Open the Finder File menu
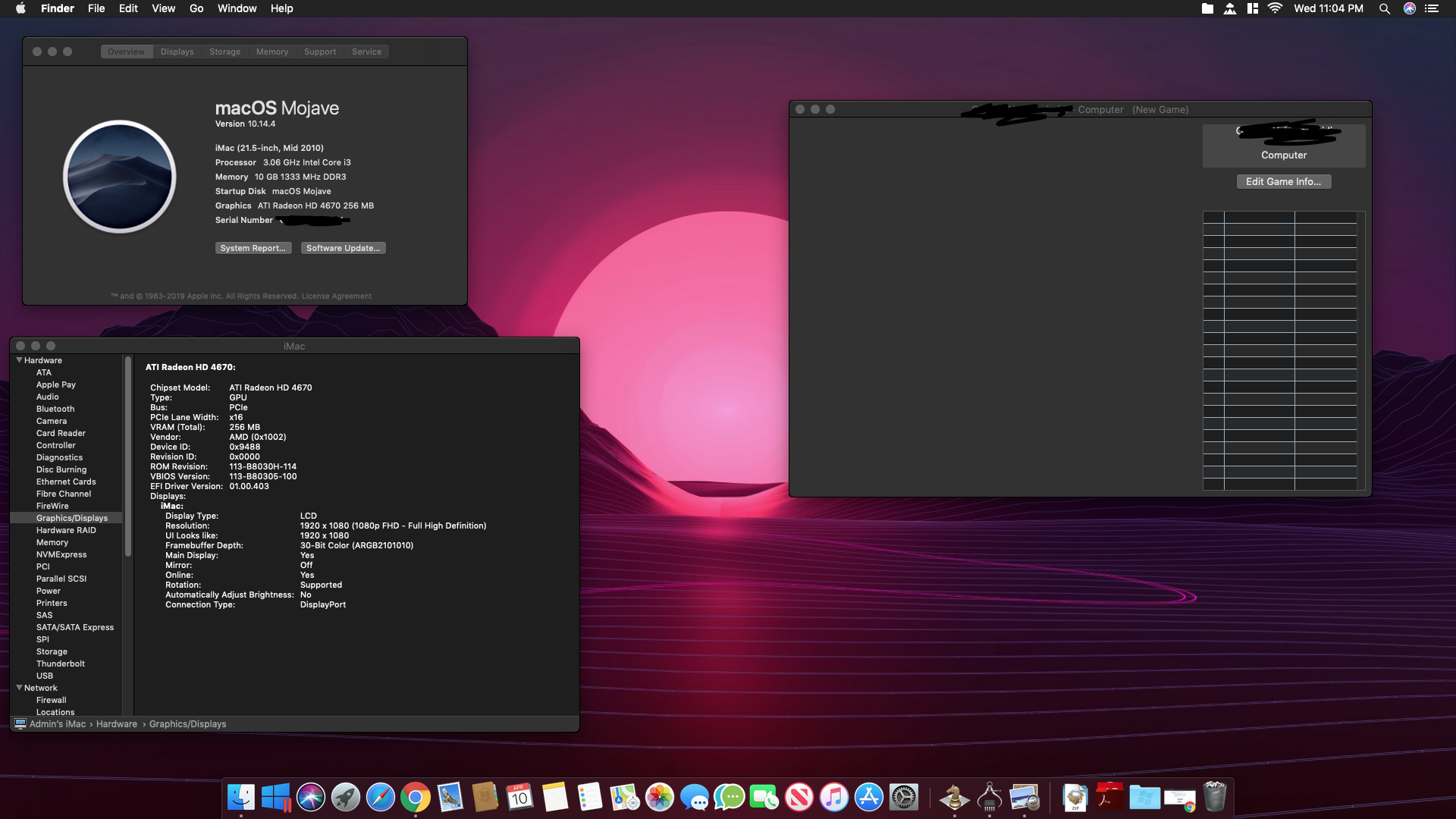 click(x=96, y=8)
